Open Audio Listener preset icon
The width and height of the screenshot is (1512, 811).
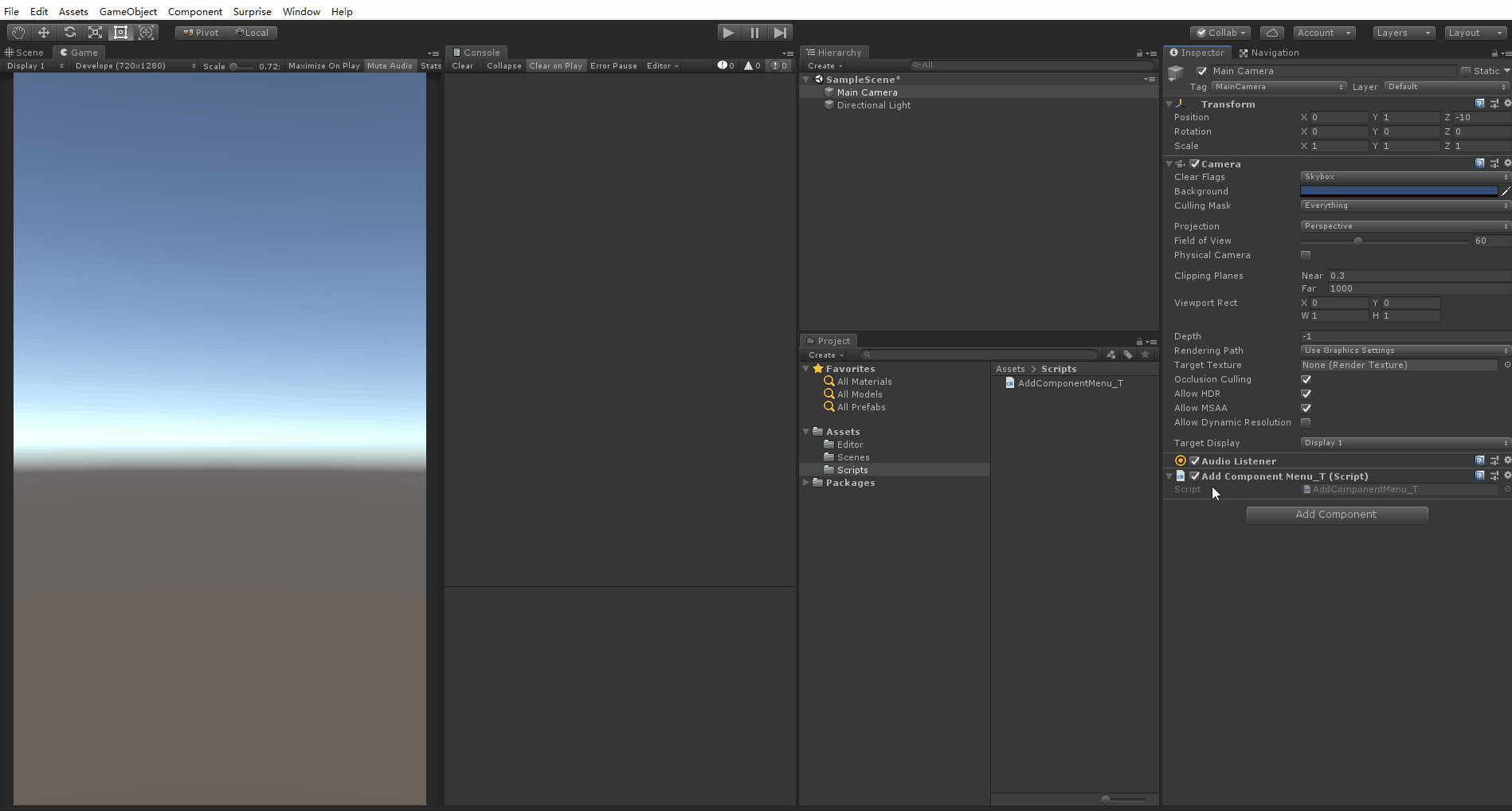click(1494, 460)
